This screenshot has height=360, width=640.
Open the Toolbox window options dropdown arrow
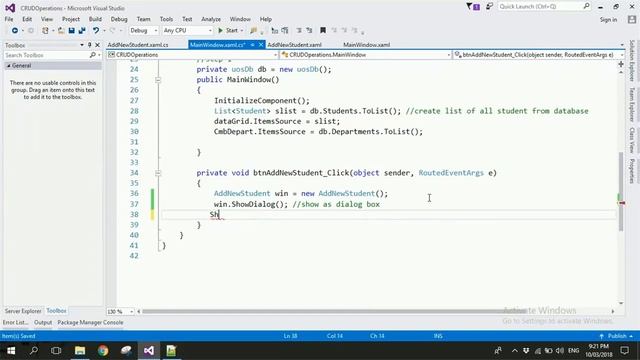click(82, 45)
